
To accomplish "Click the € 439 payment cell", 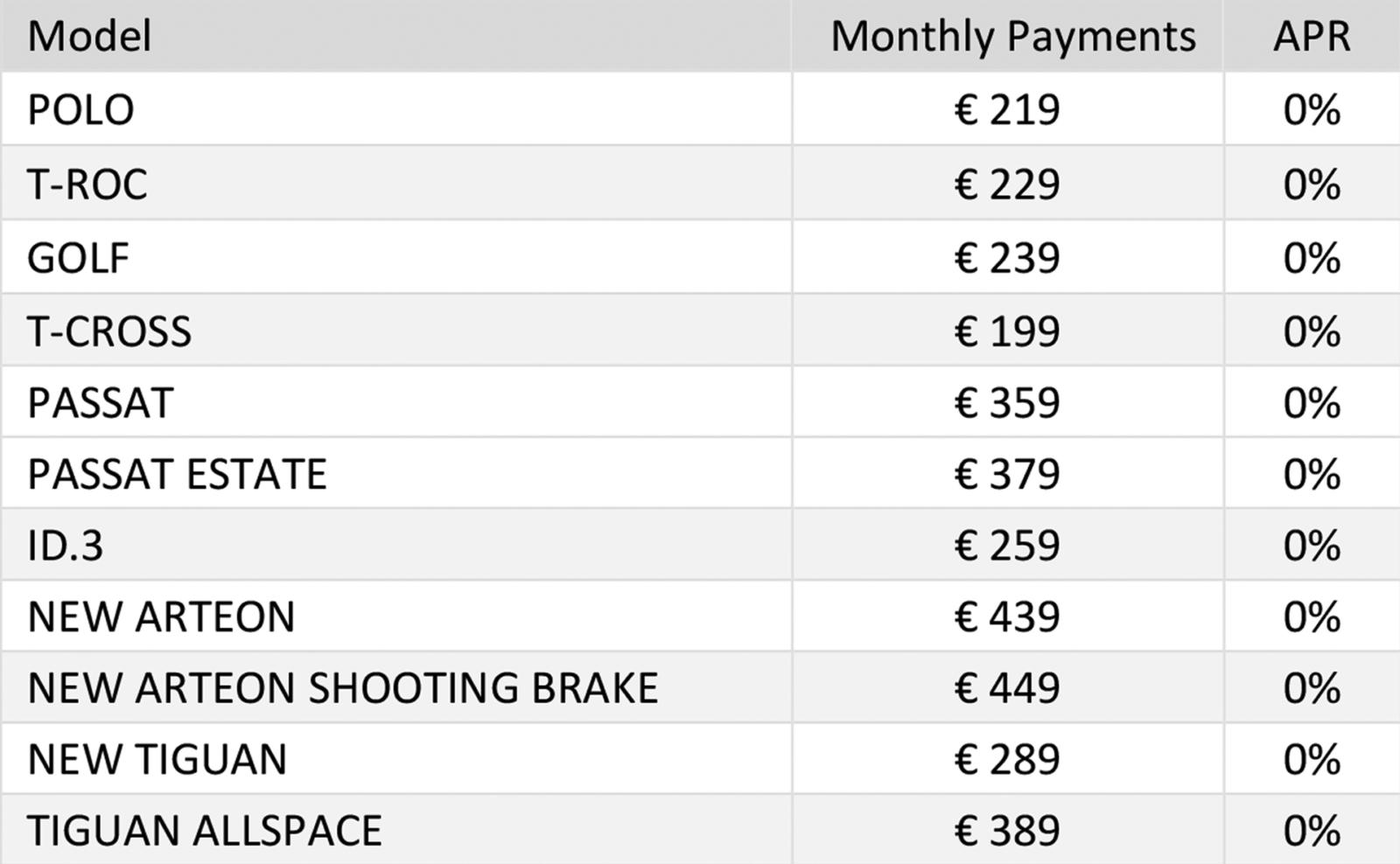I will click(1008, 616).
